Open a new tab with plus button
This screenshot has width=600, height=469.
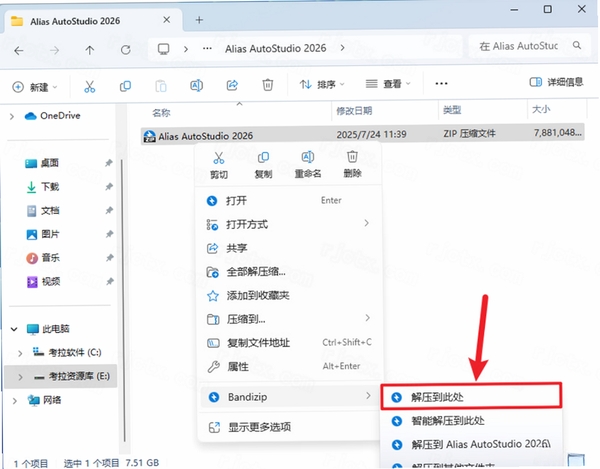199,20
